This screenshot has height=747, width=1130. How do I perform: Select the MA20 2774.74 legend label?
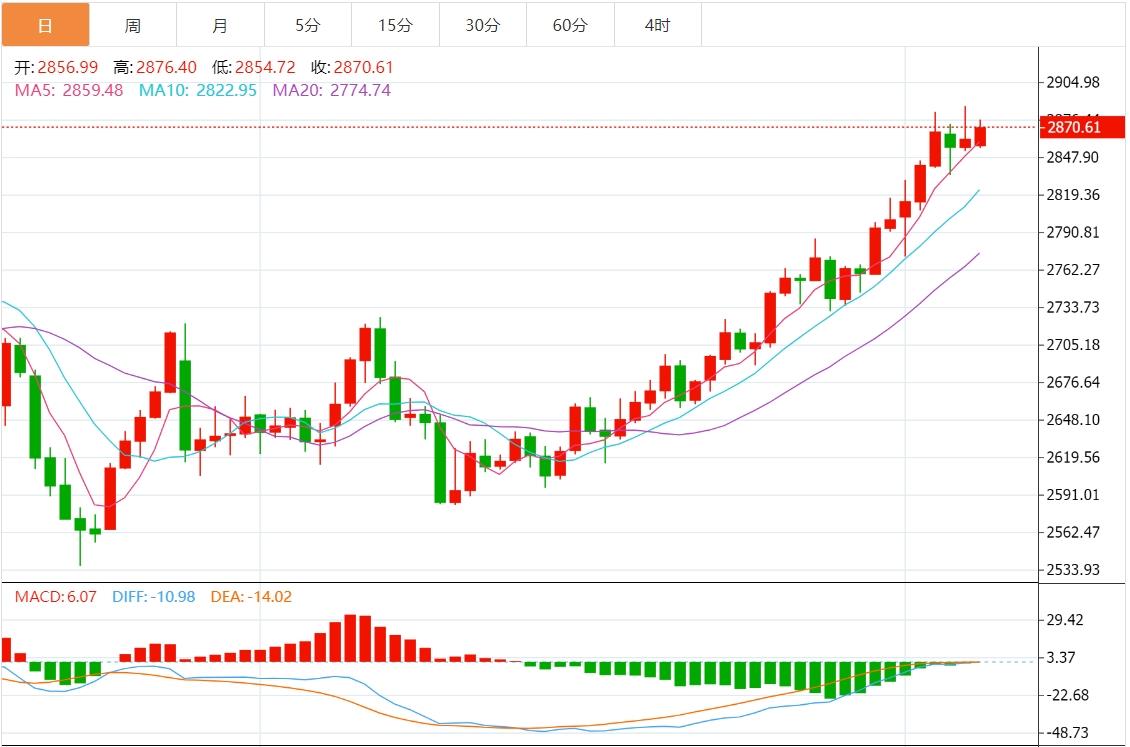click(331, 90)
